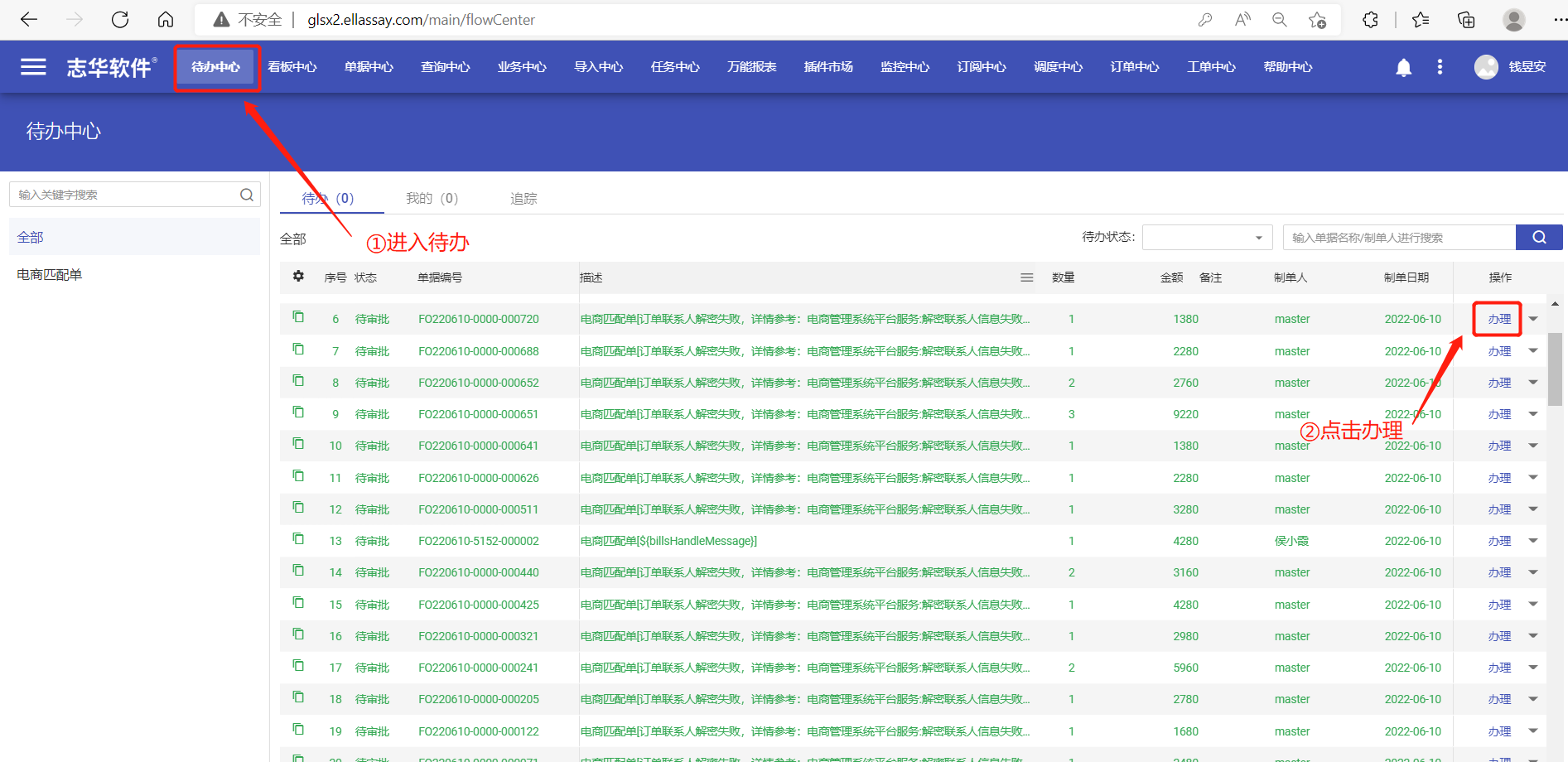Click the table vertical scrollbar
Screen dimensions: 1568x762
(1555, 369)
